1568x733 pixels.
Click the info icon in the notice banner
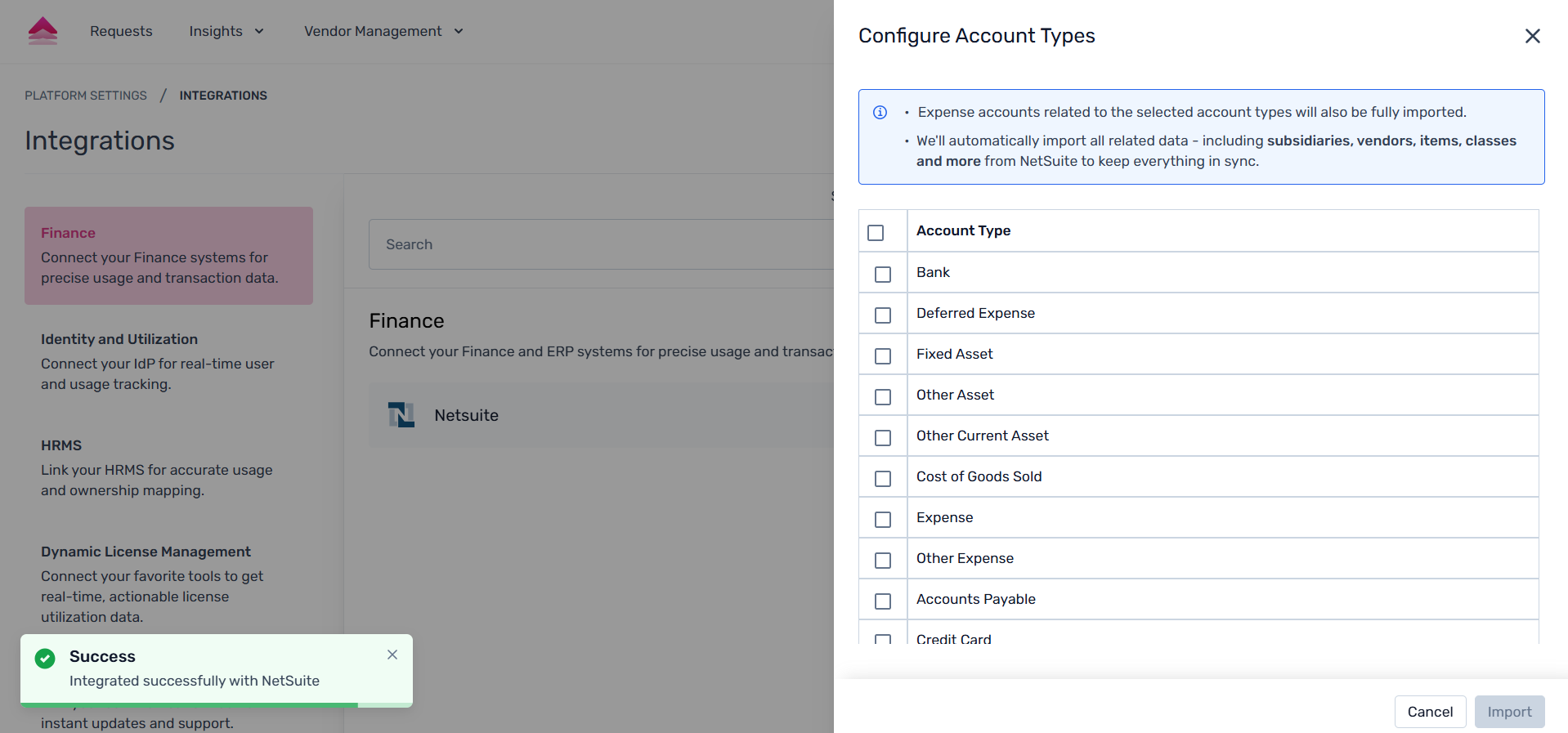click(x=880, y=113)
